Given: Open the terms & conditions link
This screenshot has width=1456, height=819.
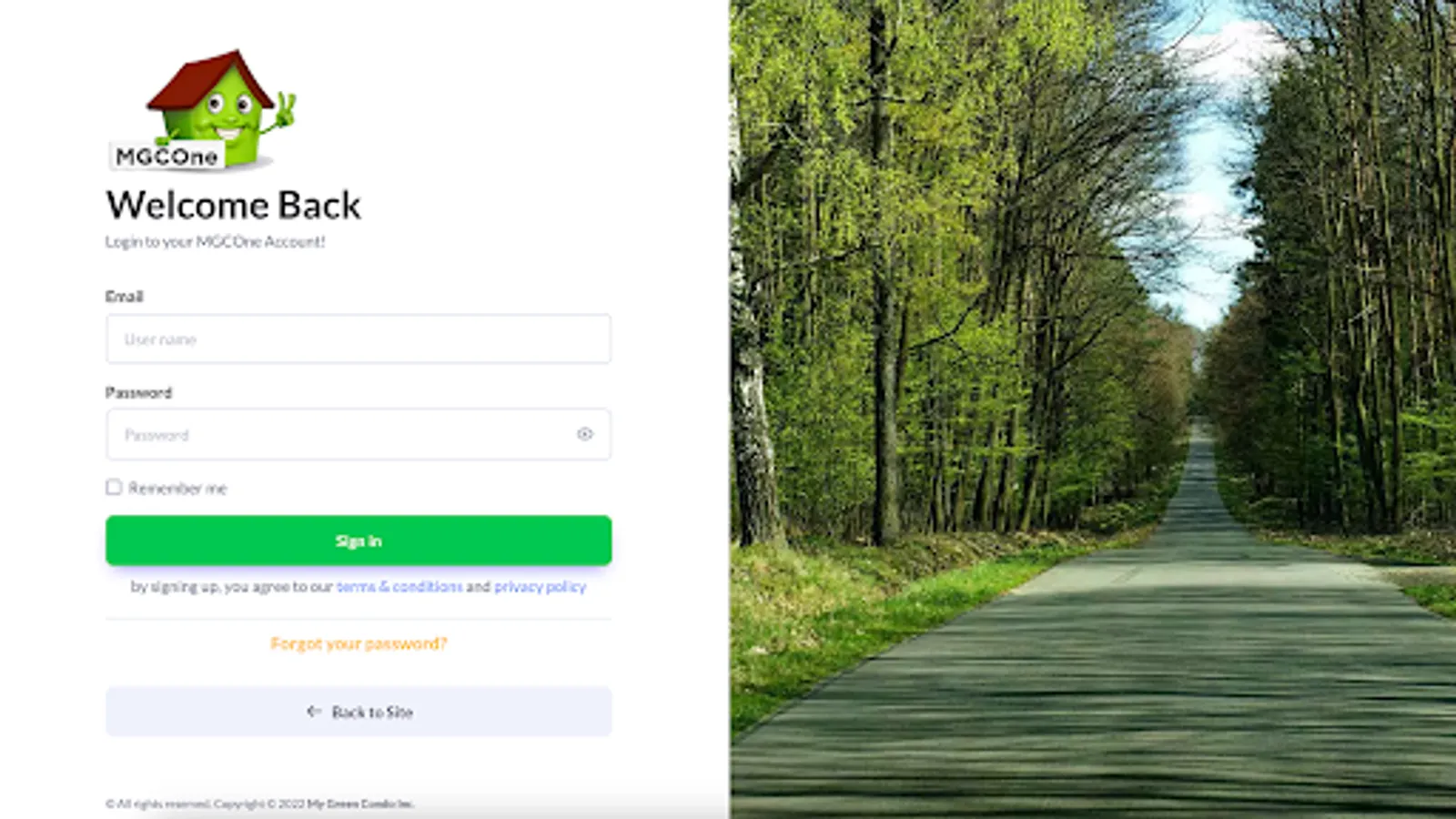Looking at the screenshot, I should pyautogui.click(x=399, y=587).
